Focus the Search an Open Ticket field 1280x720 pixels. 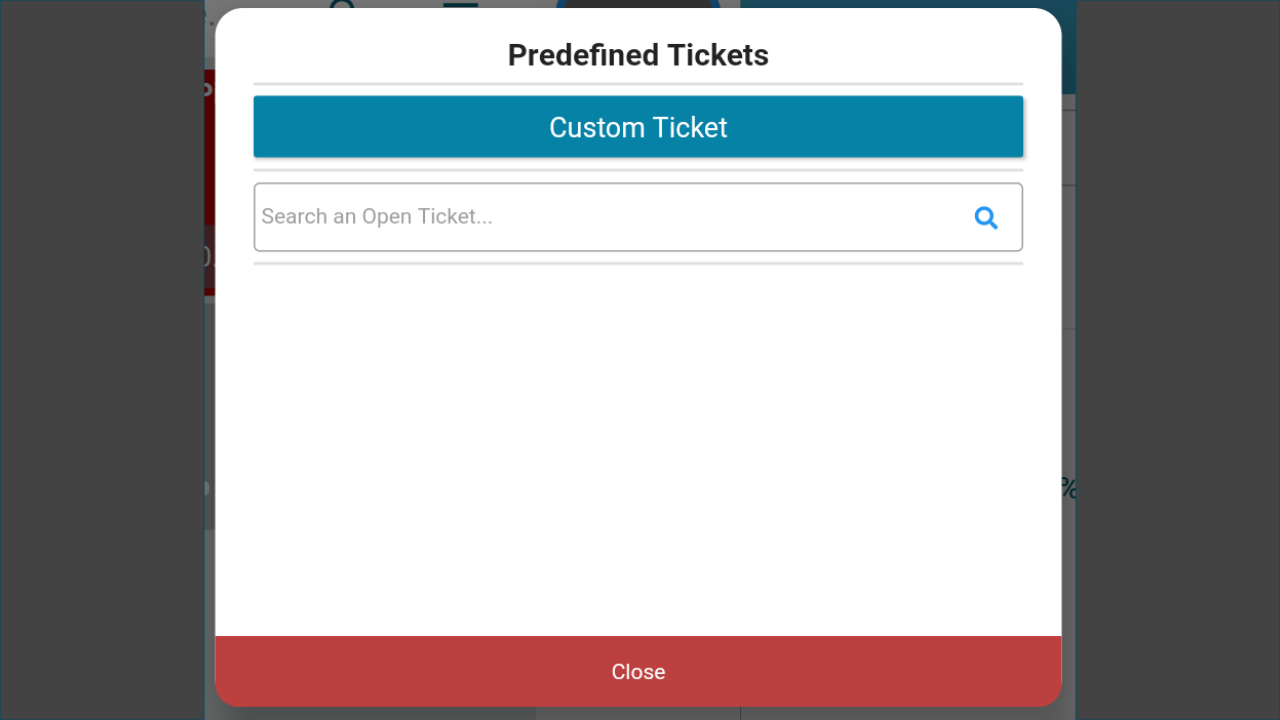coord(638,217)
